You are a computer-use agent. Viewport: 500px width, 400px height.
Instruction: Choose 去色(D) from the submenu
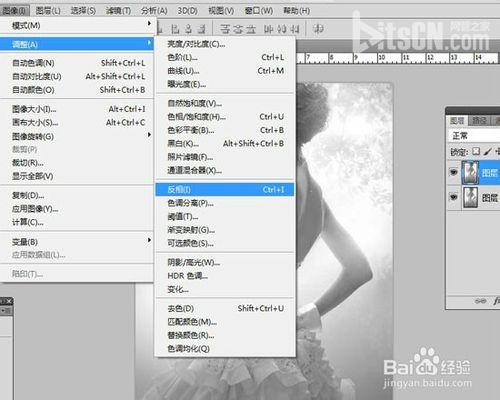point(225,308)
